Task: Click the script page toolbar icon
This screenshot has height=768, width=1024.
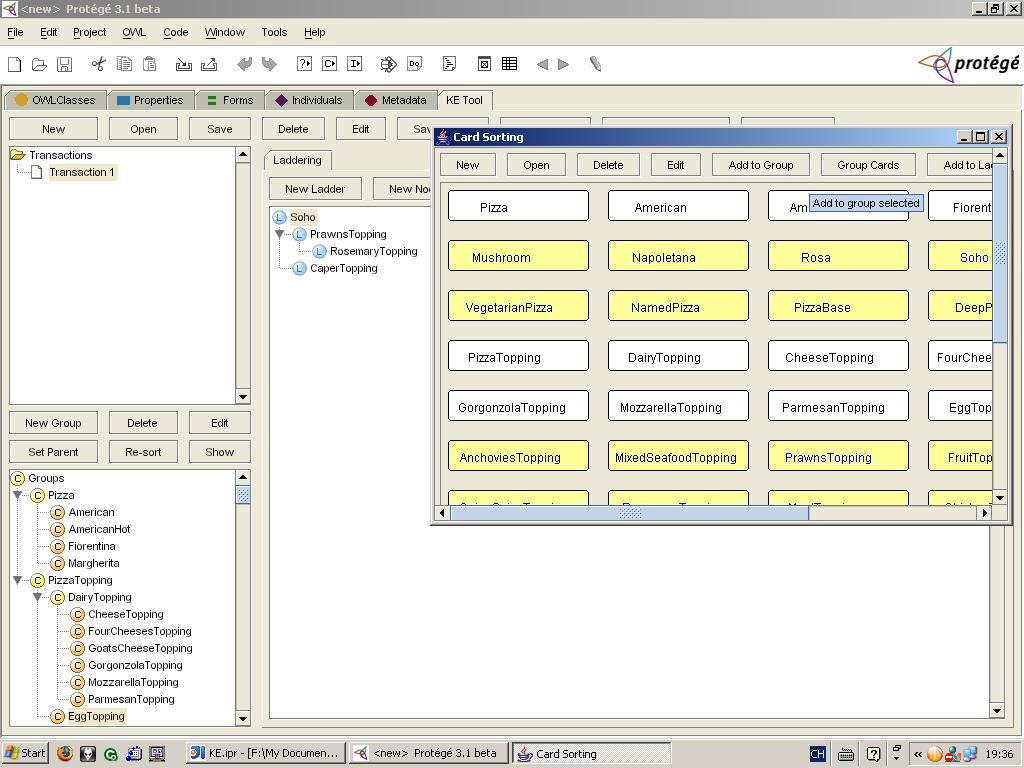Action: tap(449, 63)
